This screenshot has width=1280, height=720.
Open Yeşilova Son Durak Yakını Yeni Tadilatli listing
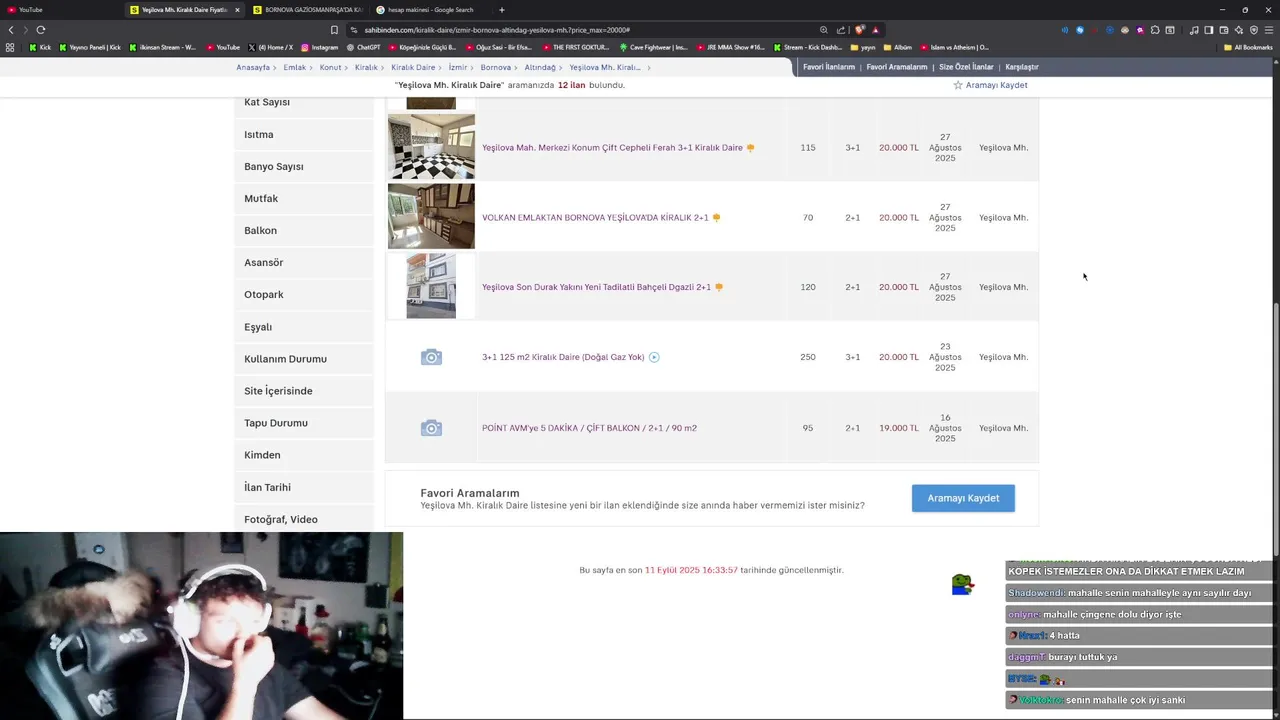[596, 287]
